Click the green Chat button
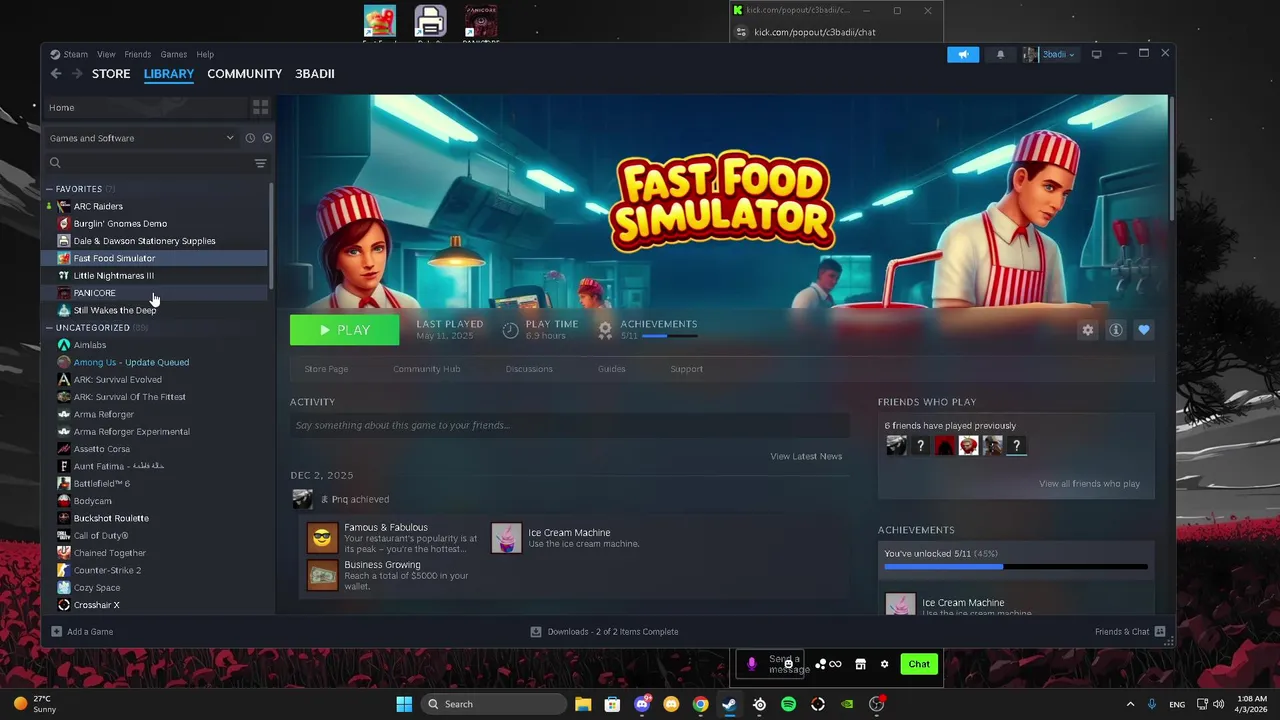This screenshot has height=720, width=1280. (919, 664)
